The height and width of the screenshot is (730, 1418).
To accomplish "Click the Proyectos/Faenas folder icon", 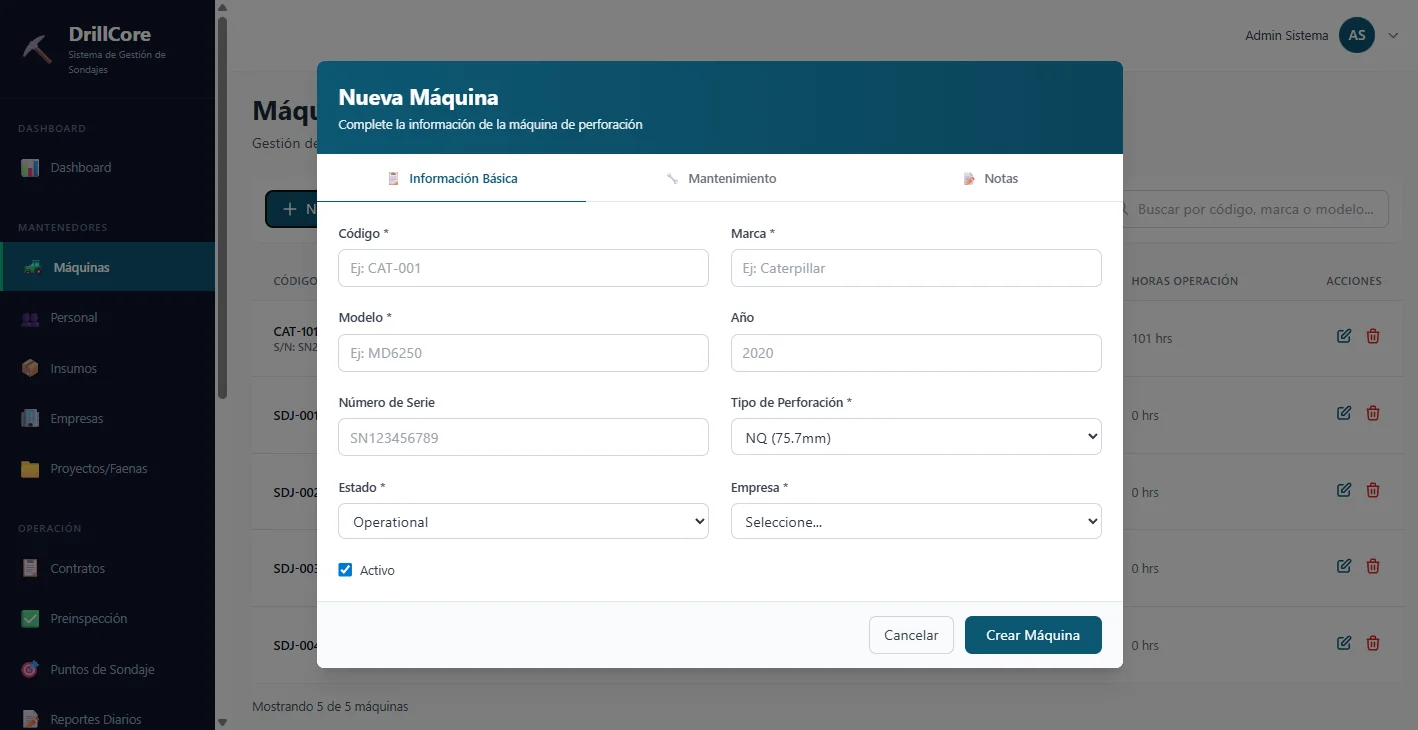I will [31, 469].
